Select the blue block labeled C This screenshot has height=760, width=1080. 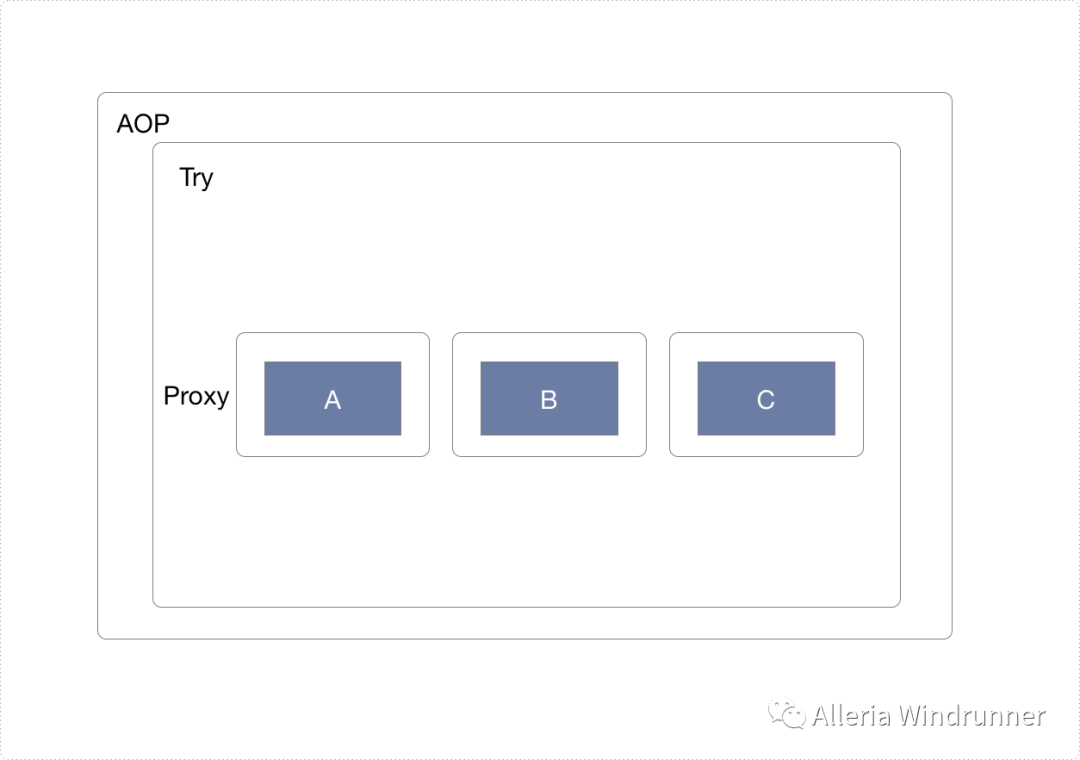click(x=766, y=398)
